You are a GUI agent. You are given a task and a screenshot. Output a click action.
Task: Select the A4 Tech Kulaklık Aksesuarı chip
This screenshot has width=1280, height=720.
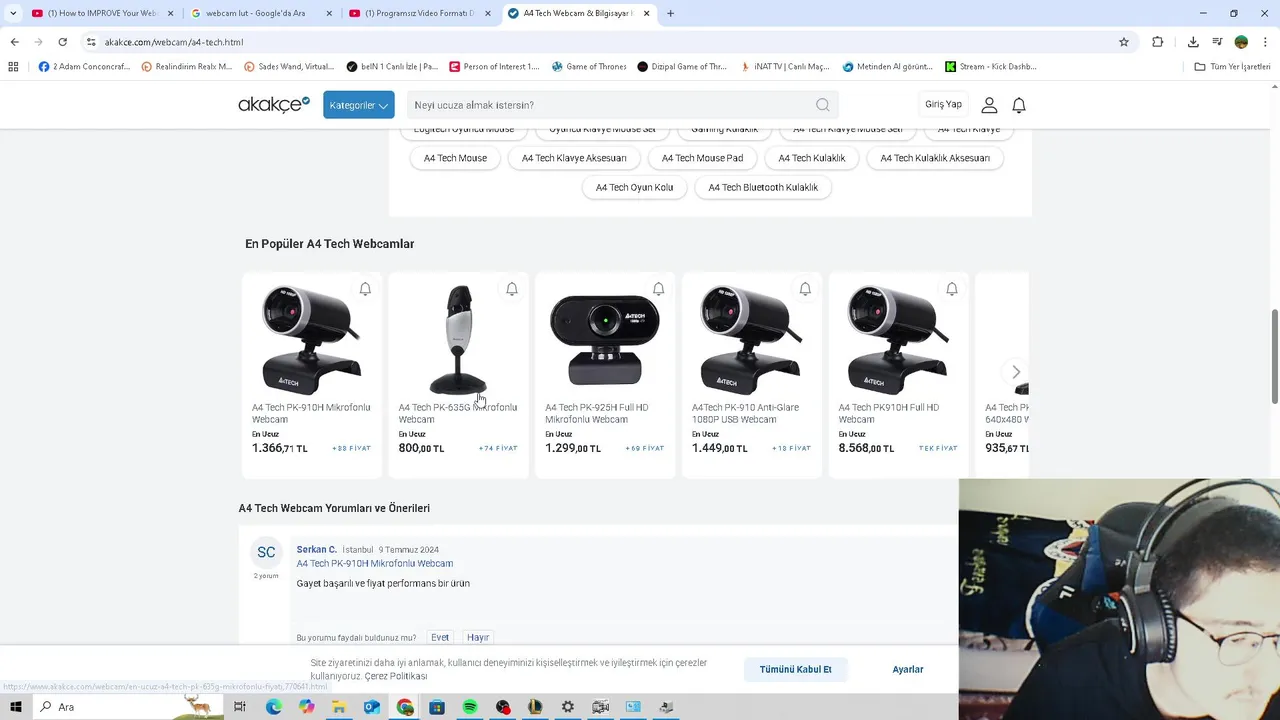click(x=935, y=158)
